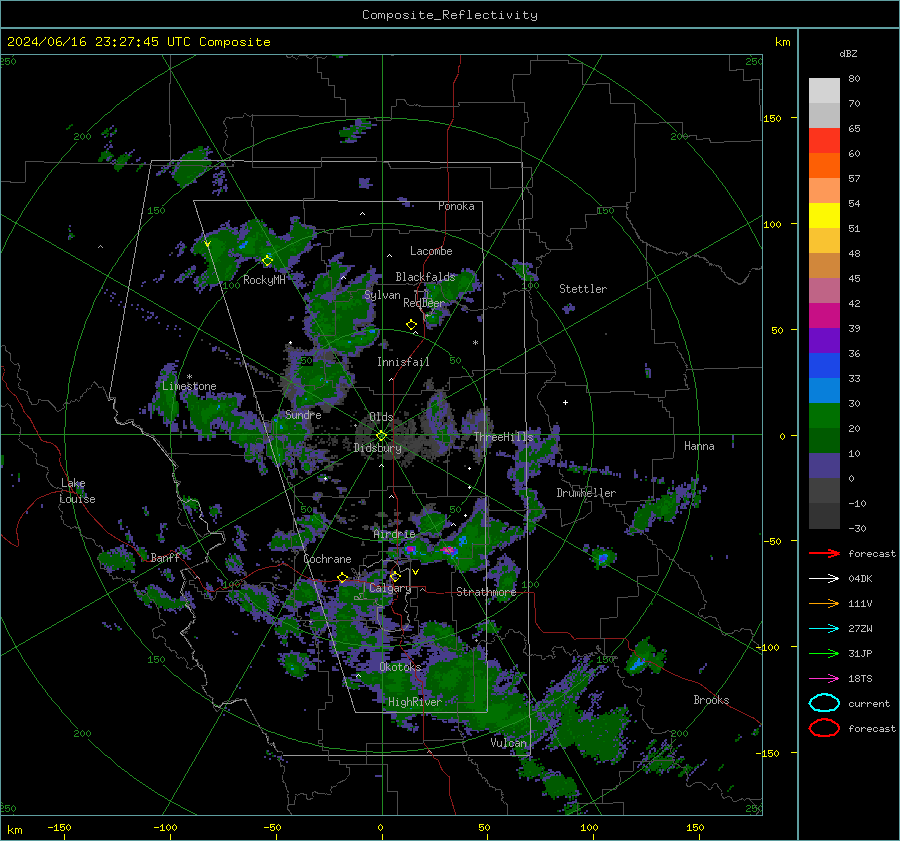Click the Lacombe label
Screen dimensions: 900x841
point(431,251)
